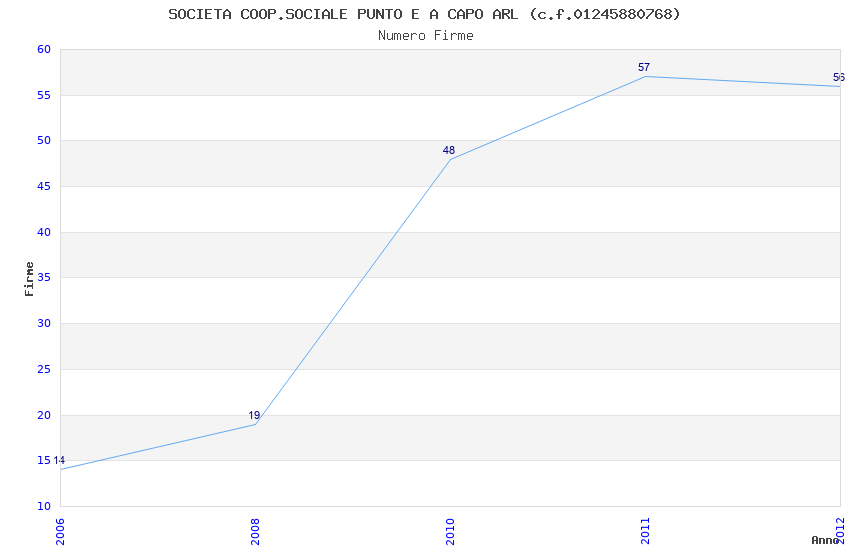Click the Numero Firme subtitle
The image size is (850, 550).
point(425,35)
